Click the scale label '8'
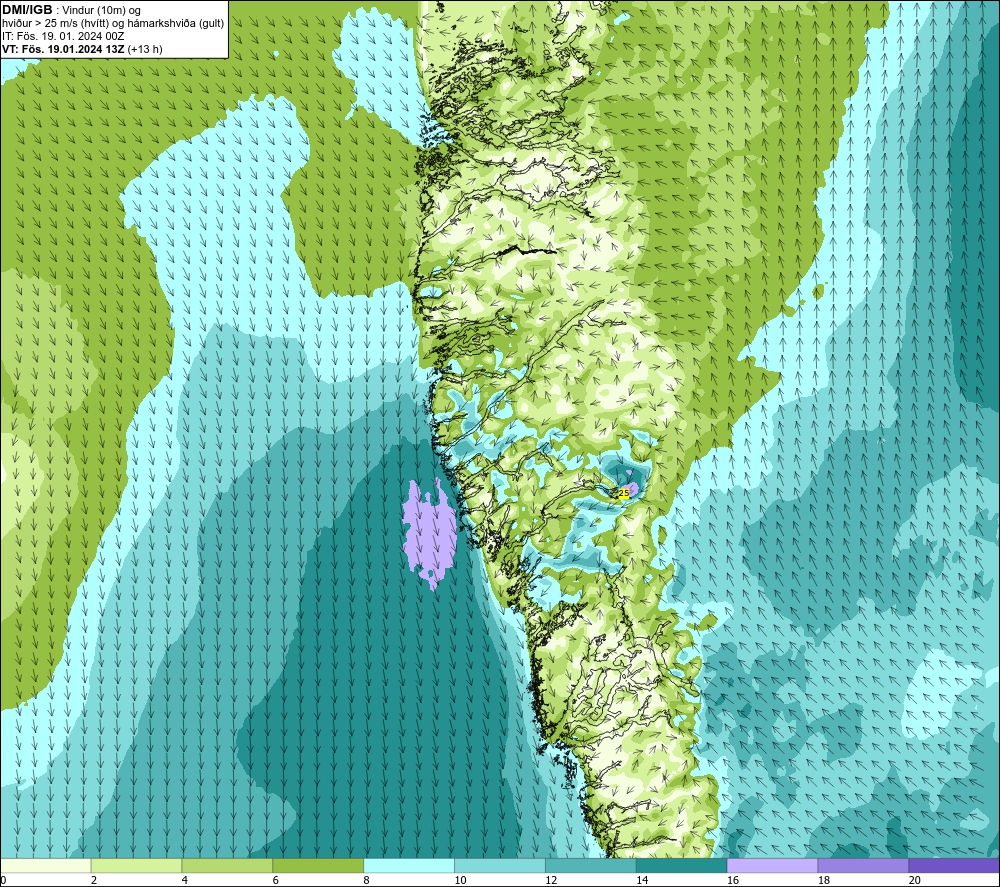Screen dimensions: 1000x887 click(x=366, y=881)
